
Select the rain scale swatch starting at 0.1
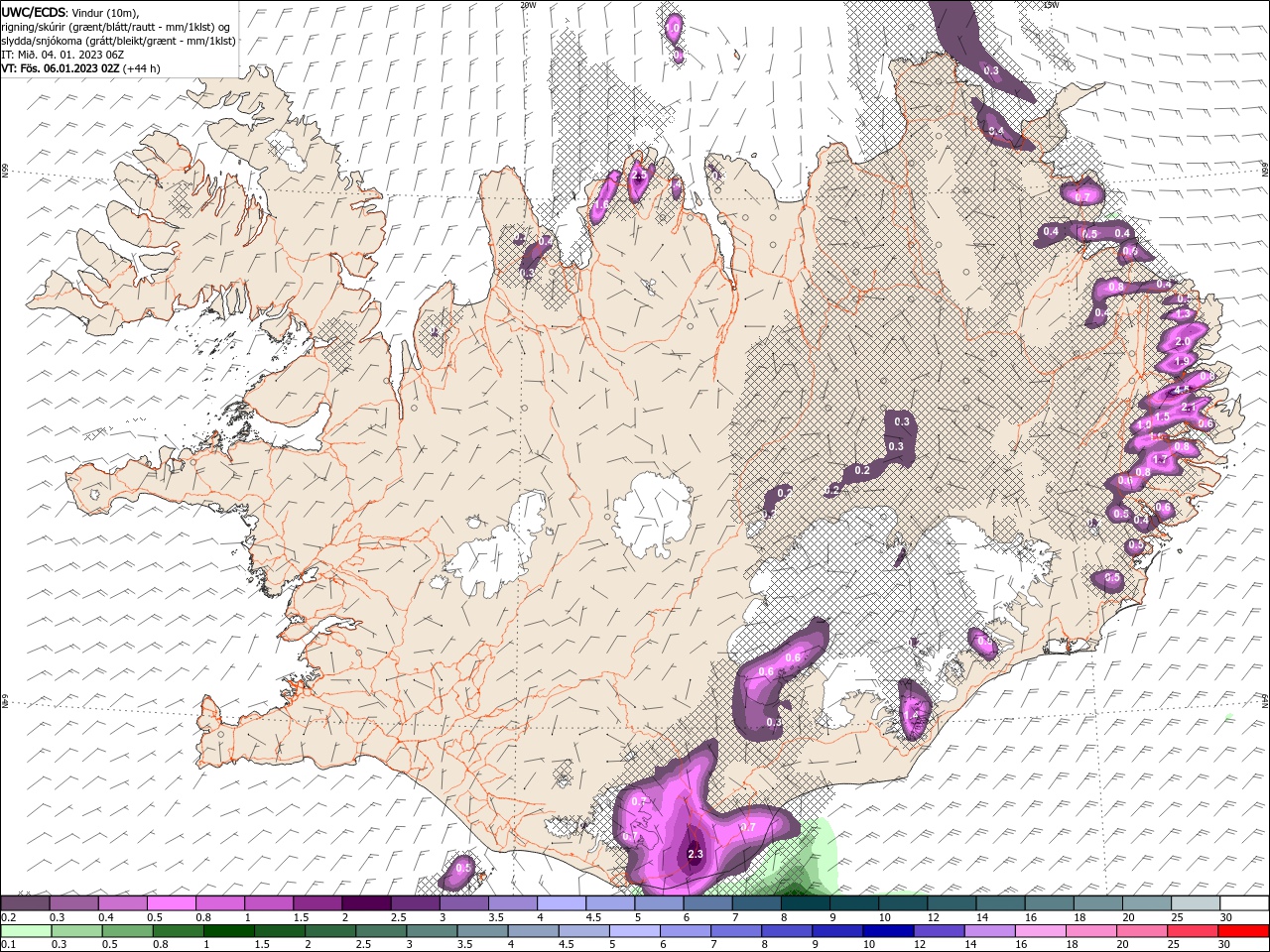coord(26,931)
